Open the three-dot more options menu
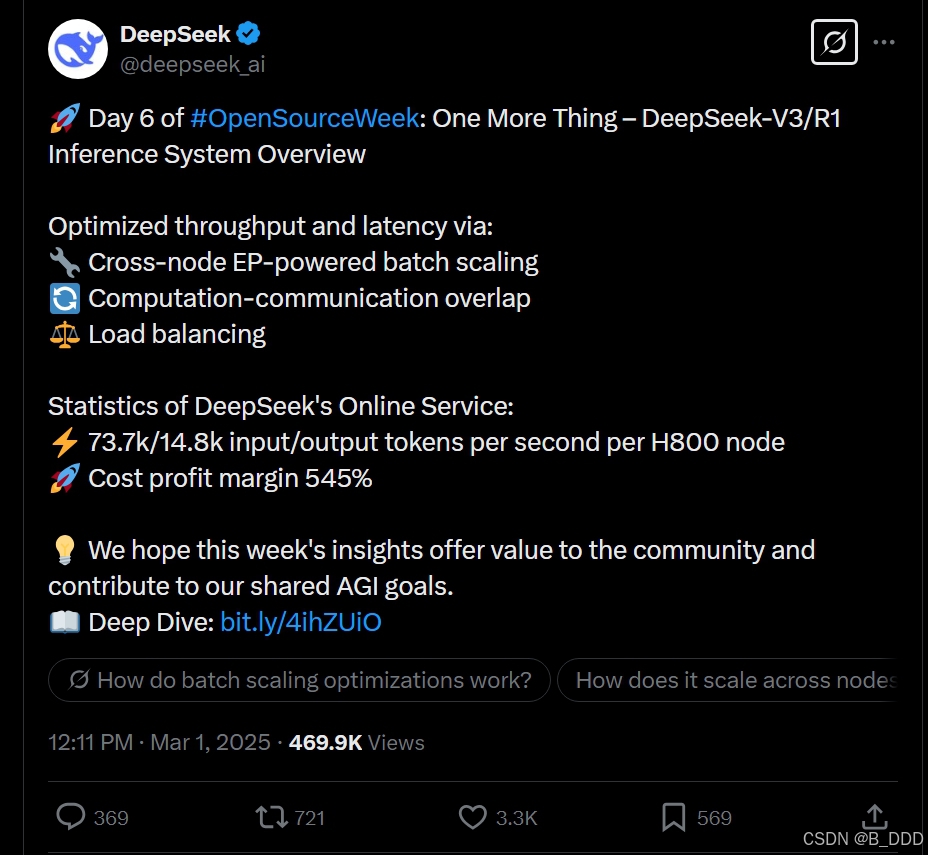Image resolution: width=928 pixels, height=855 pixels. coord(884,43)
